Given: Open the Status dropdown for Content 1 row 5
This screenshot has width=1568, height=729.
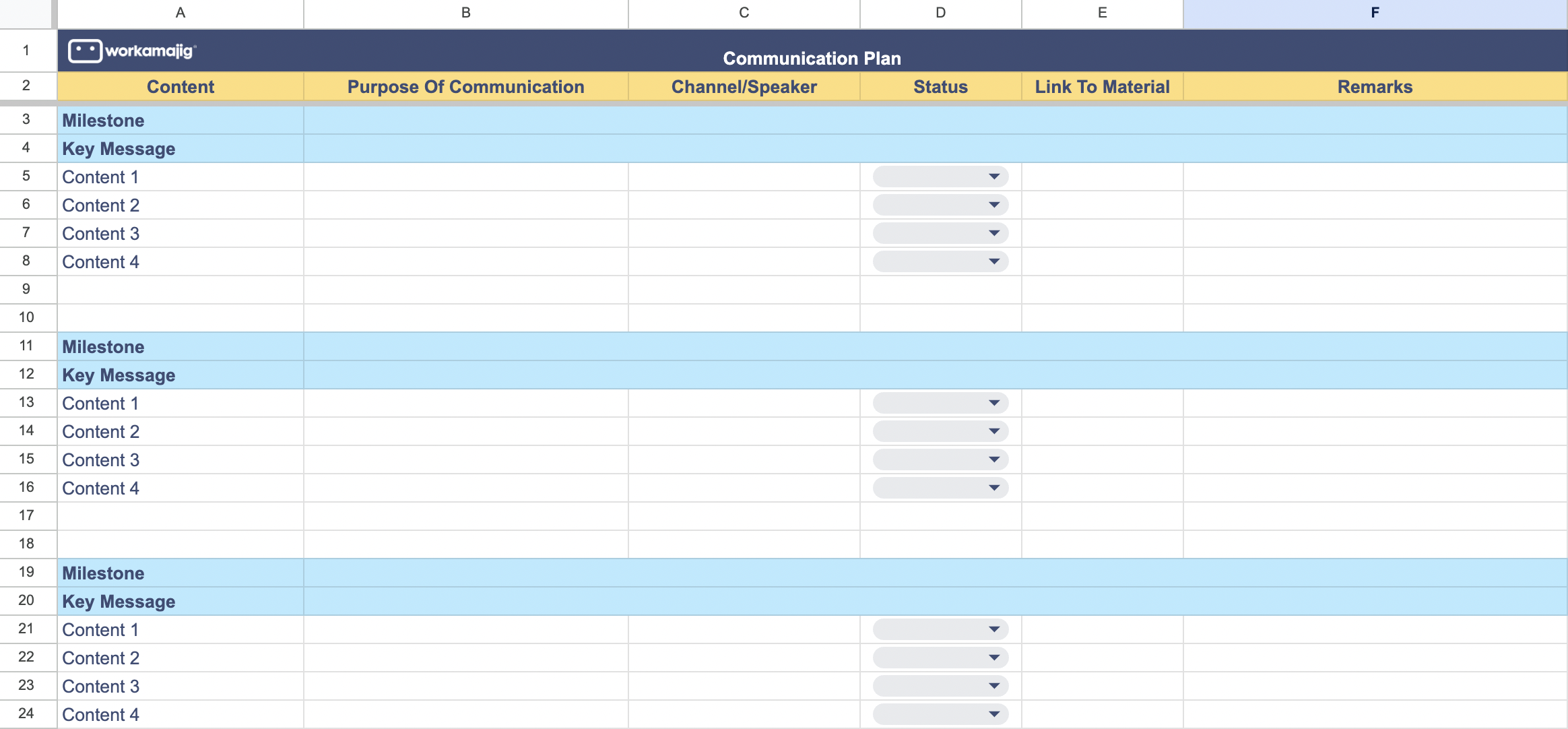Looking at the screenshot, I should [x=940, y=177].
